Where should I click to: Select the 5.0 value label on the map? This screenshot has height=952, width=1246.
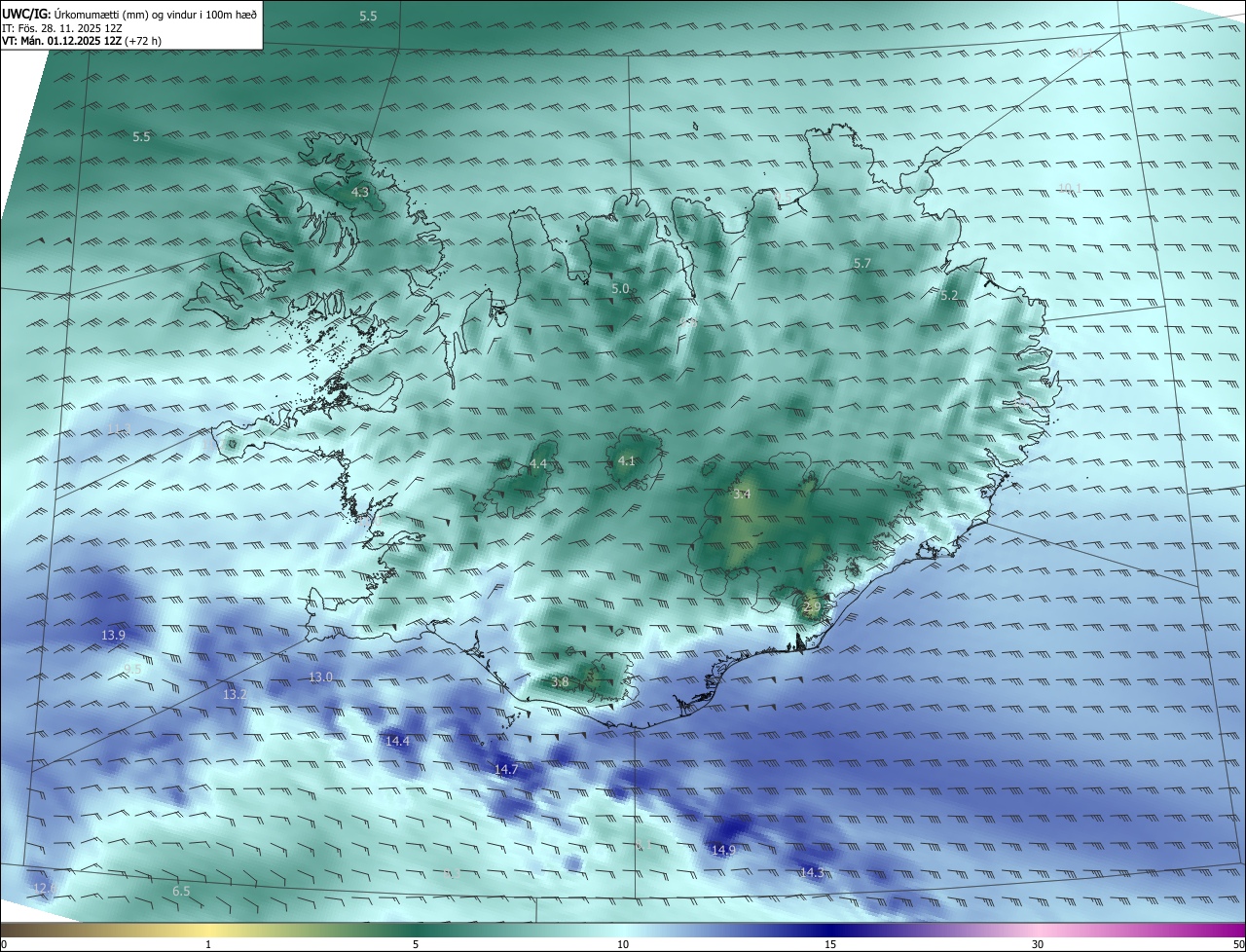[620, 289]
